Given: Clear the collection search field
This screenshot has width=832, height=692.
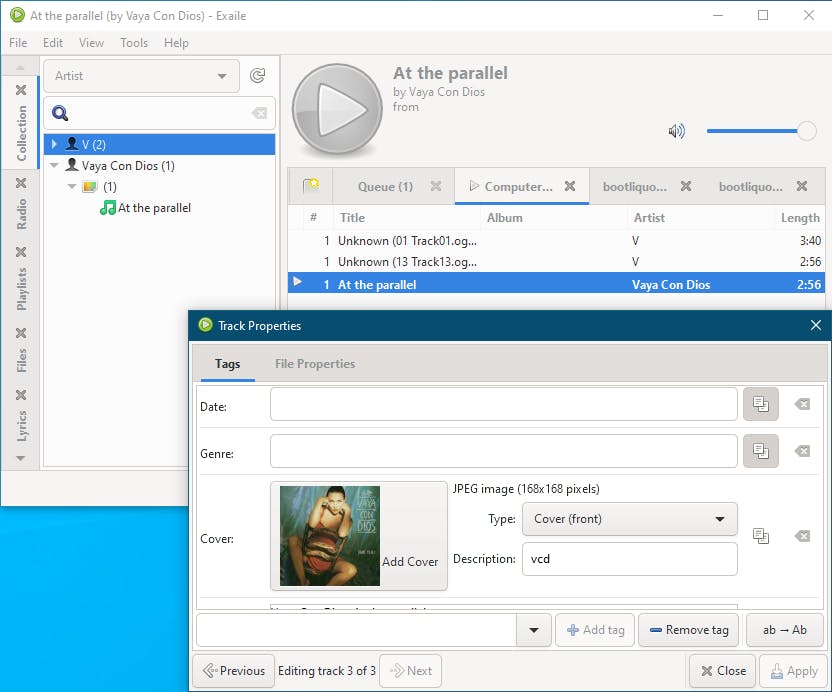Looking at the screenshot, I should pyautogui.click(x=259, y=114).
